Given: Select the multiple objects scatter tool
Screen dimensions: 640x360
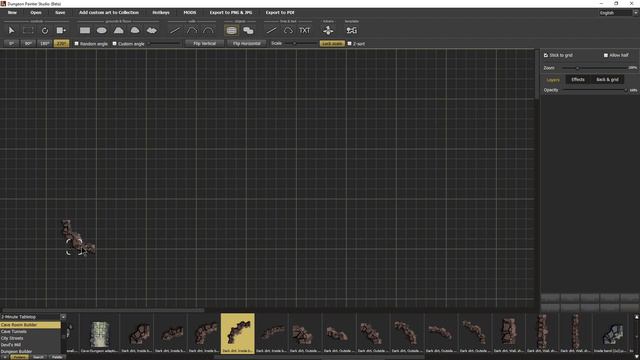Looking at the screenshot, I should coord(248,30).
